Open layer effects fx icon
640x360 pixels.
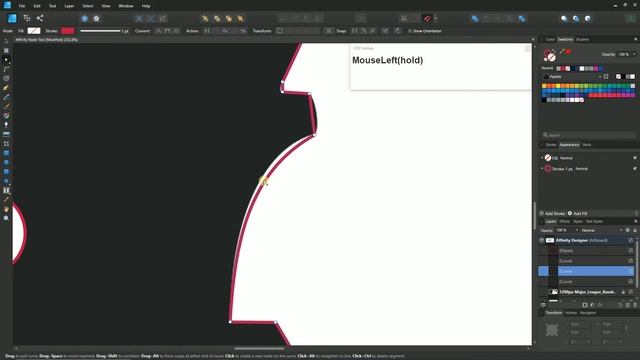[x=600, y=305]
